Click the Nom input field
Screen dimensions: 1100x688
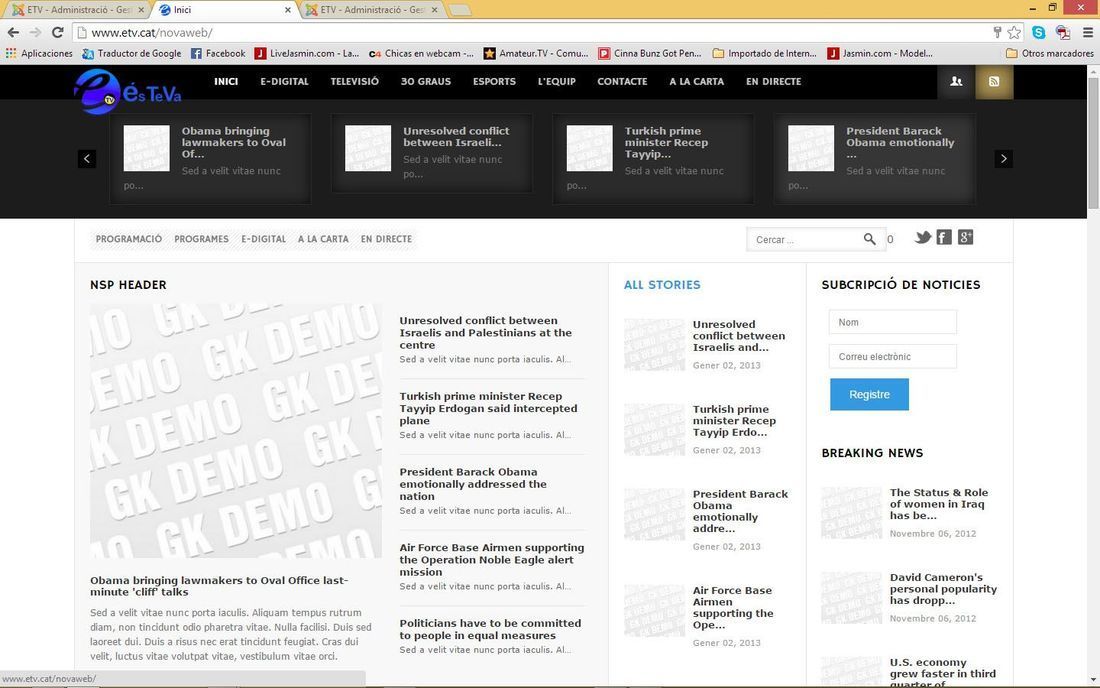pyautogui.click(x=892, y=322)
